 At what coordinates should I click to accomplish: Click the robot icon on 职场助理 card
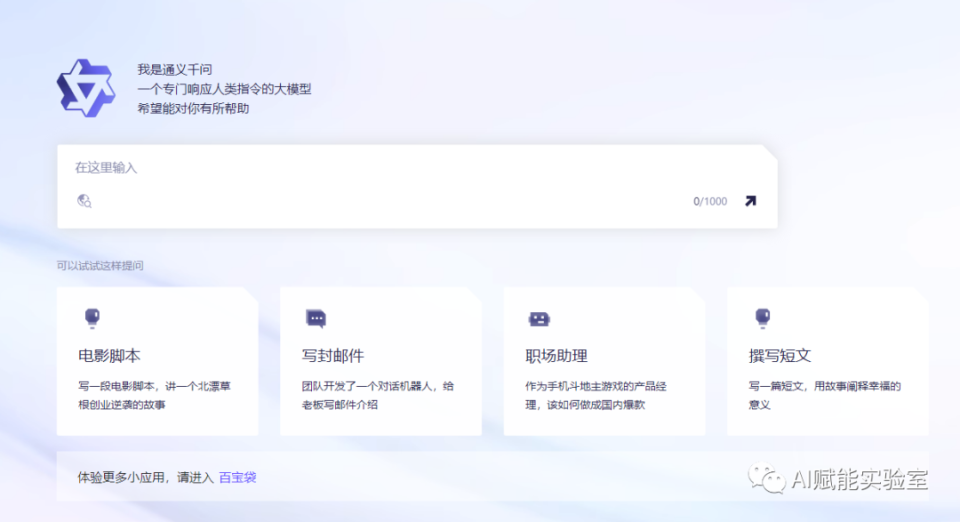click(539, 319)
